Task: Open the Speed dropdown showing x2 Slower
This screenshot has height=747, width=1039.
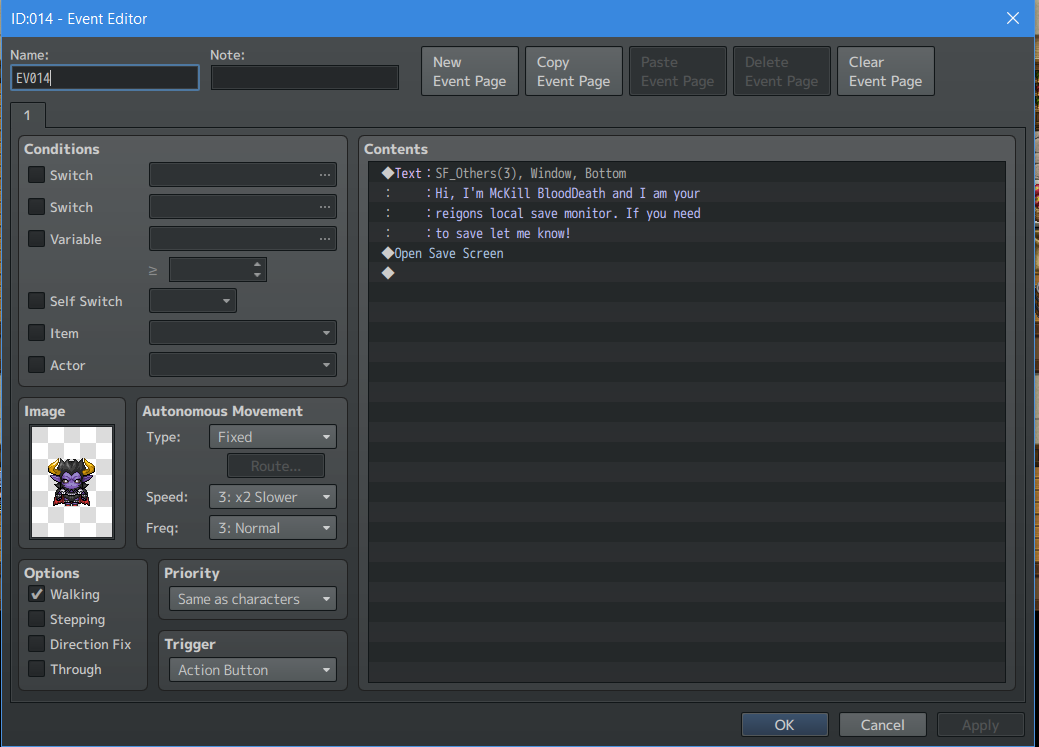Action: [x=272, y=496]
